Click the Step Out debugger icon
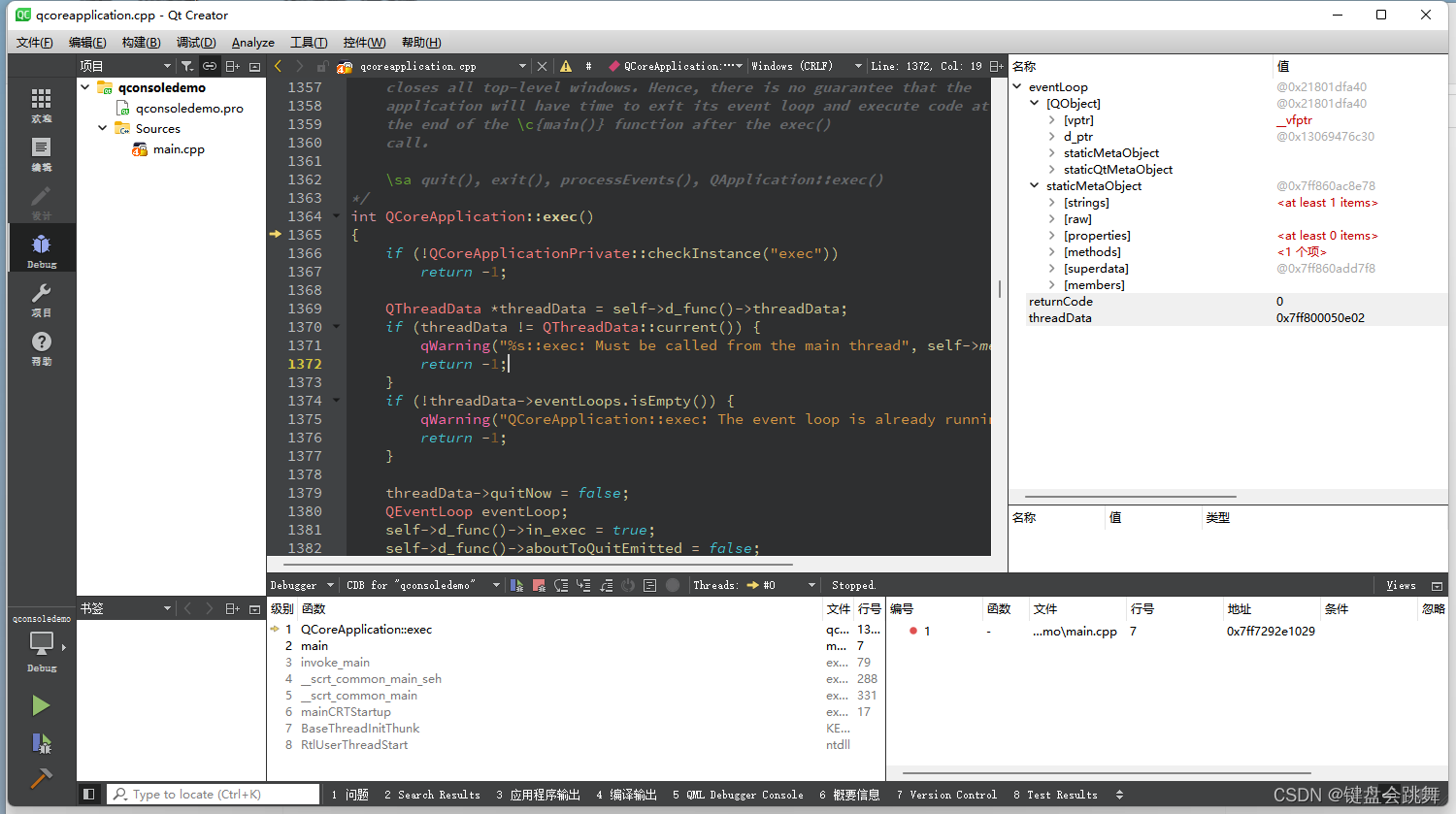This screenshot has height=814, width=1456. click(x=606, y=585)
